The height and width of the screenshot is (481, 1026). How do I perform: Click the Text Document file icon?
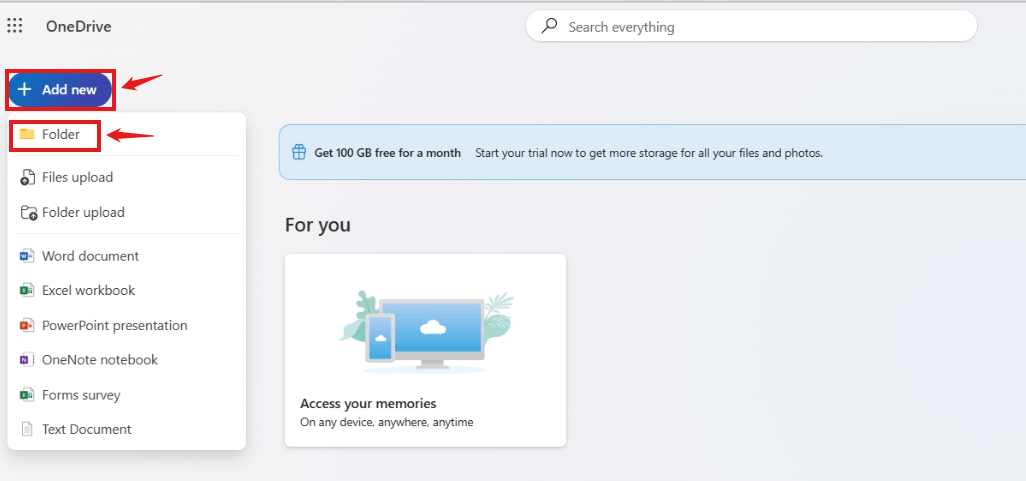(27, 429)
